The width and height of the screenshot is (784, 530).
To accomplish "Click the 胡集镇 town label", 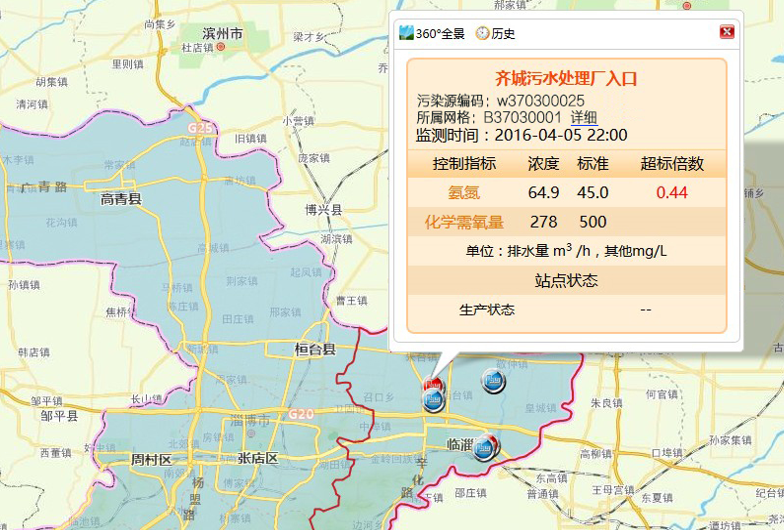I will point(52,82).
